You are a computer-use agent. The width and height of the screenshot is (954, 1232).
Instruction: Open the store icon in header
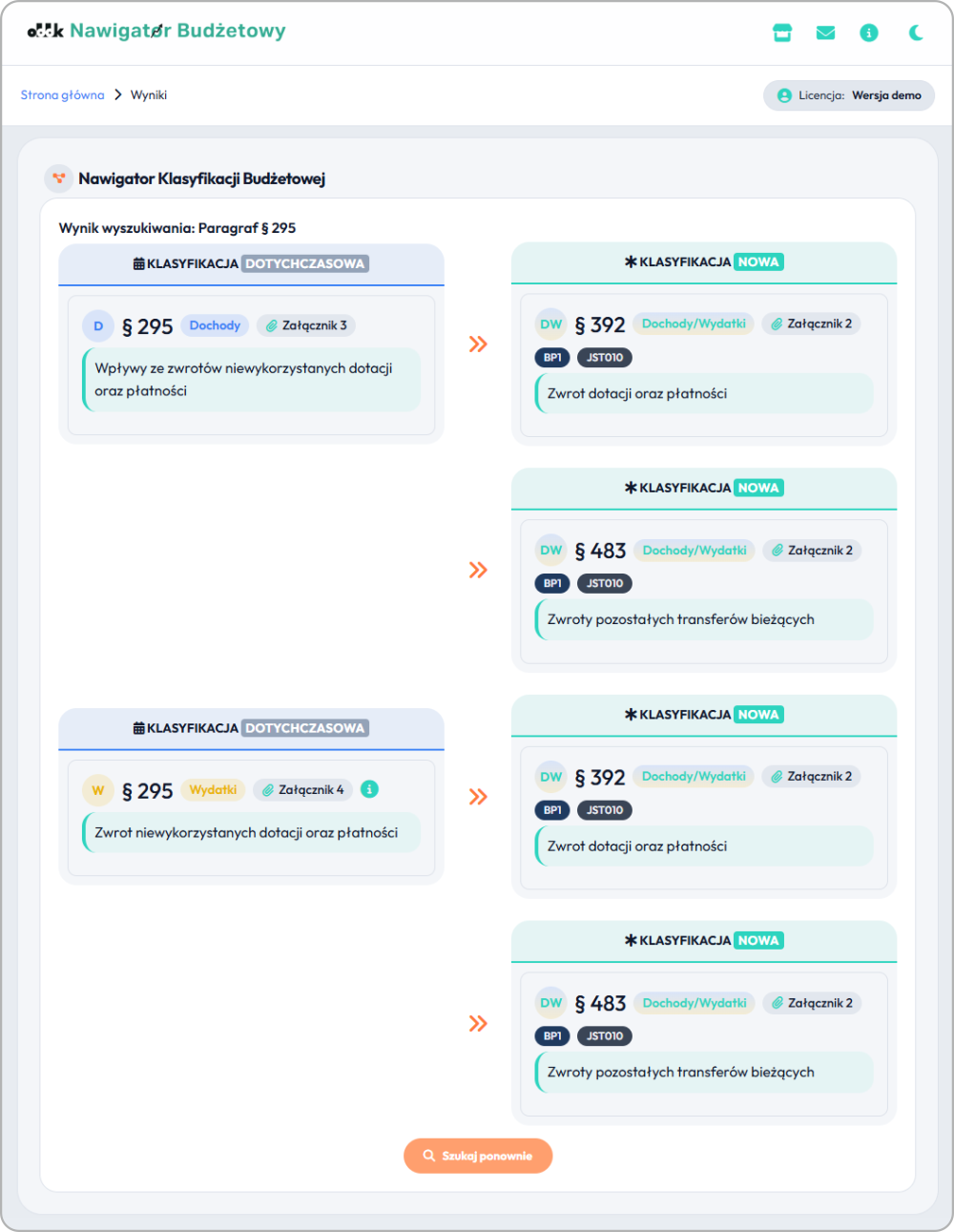coord(782,32)
